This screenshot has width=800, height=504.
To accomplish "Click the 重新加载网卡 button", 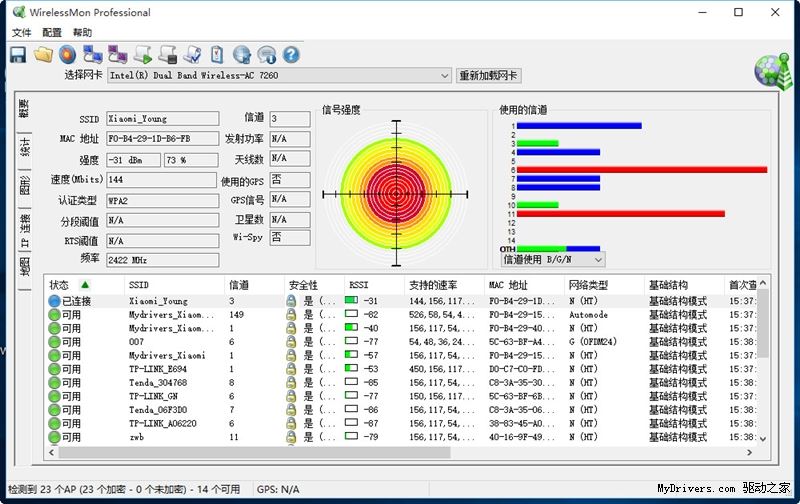I will click(488, 75).
